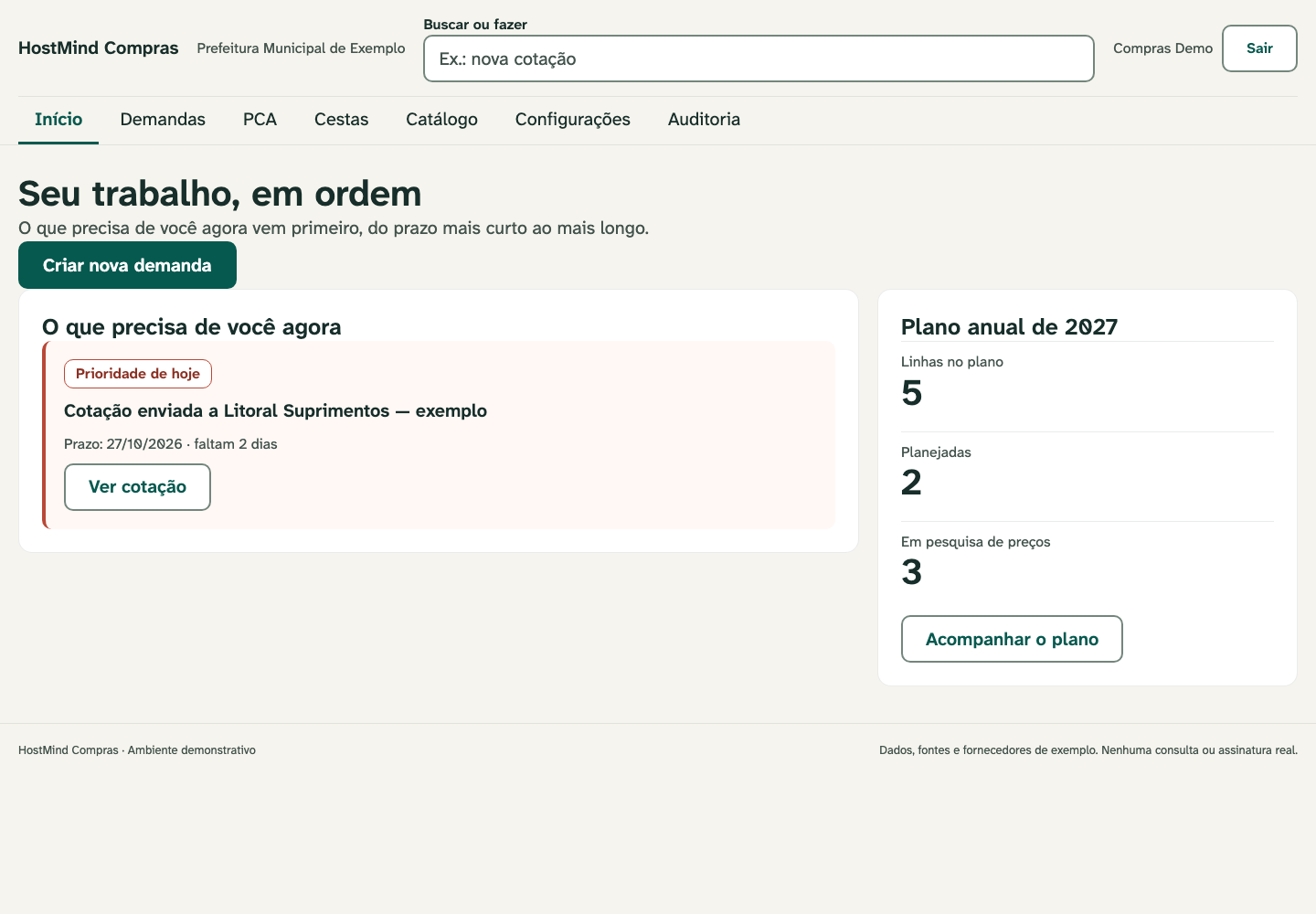
Task: Click the Linhas no plano count
Action: [912, 393]
